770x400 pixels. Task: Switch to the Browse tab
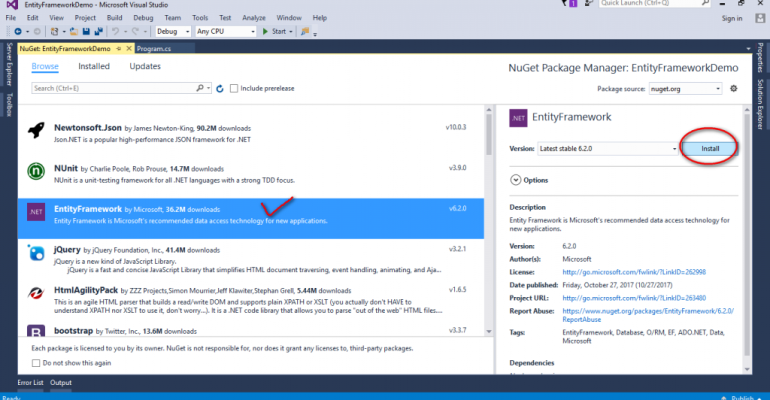[45, 66]
